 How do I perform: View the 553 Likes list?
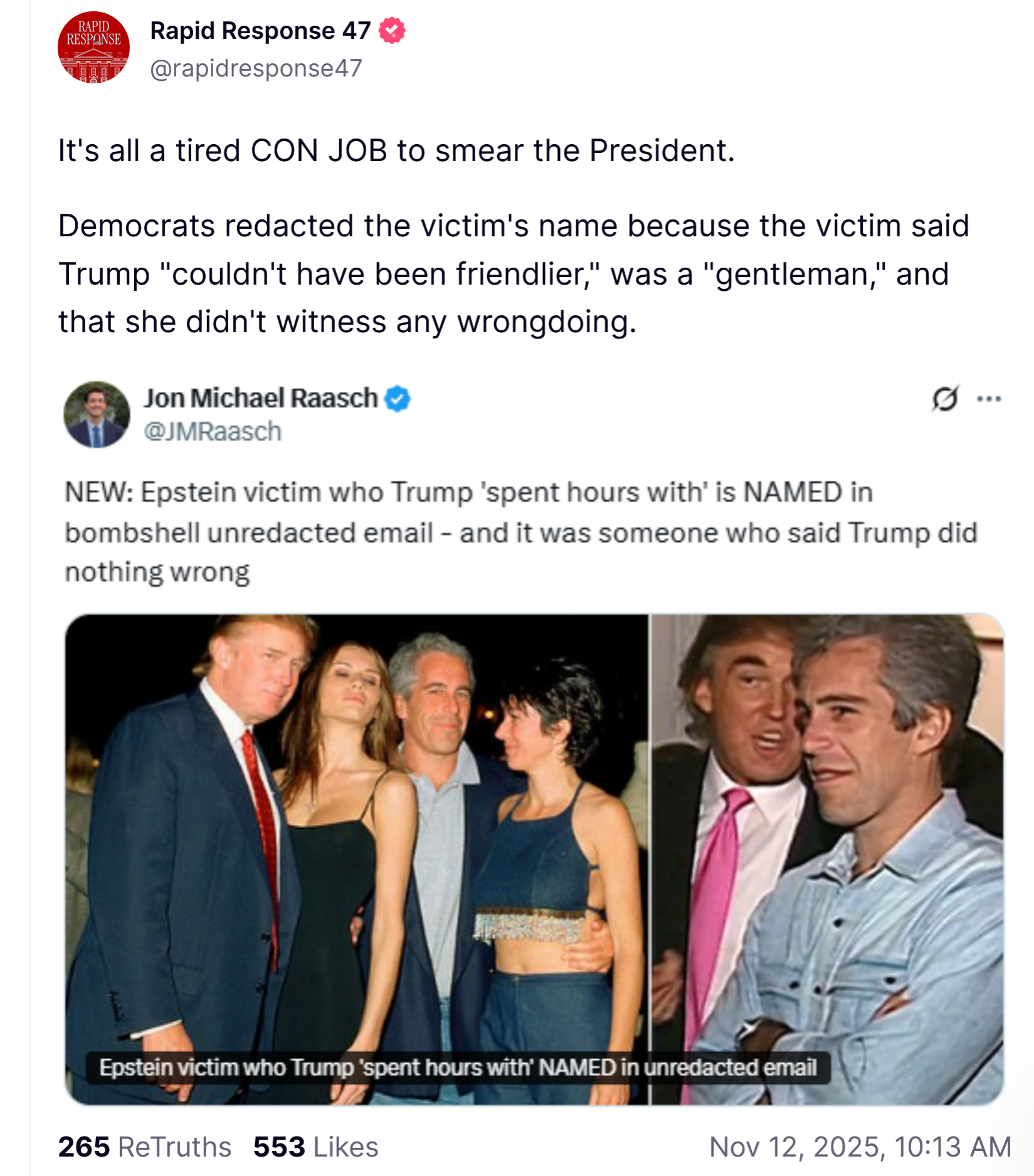(315, 1147)
